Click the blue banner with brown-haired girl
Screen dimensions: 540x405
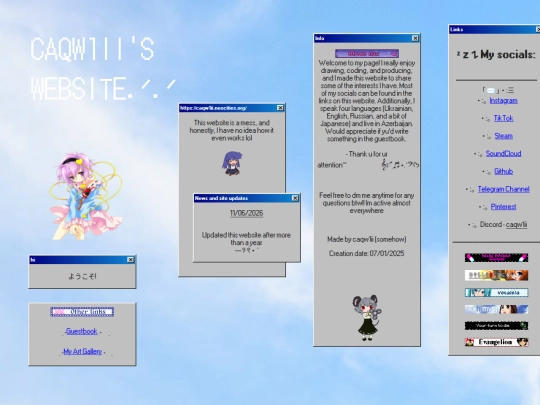(496, 309)
